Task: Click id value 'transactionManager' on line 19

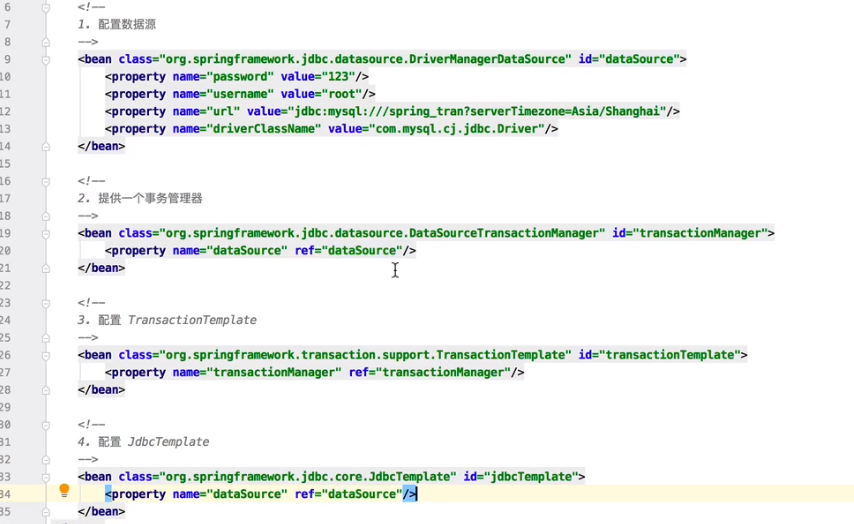Action: click(x=700, y=234)
